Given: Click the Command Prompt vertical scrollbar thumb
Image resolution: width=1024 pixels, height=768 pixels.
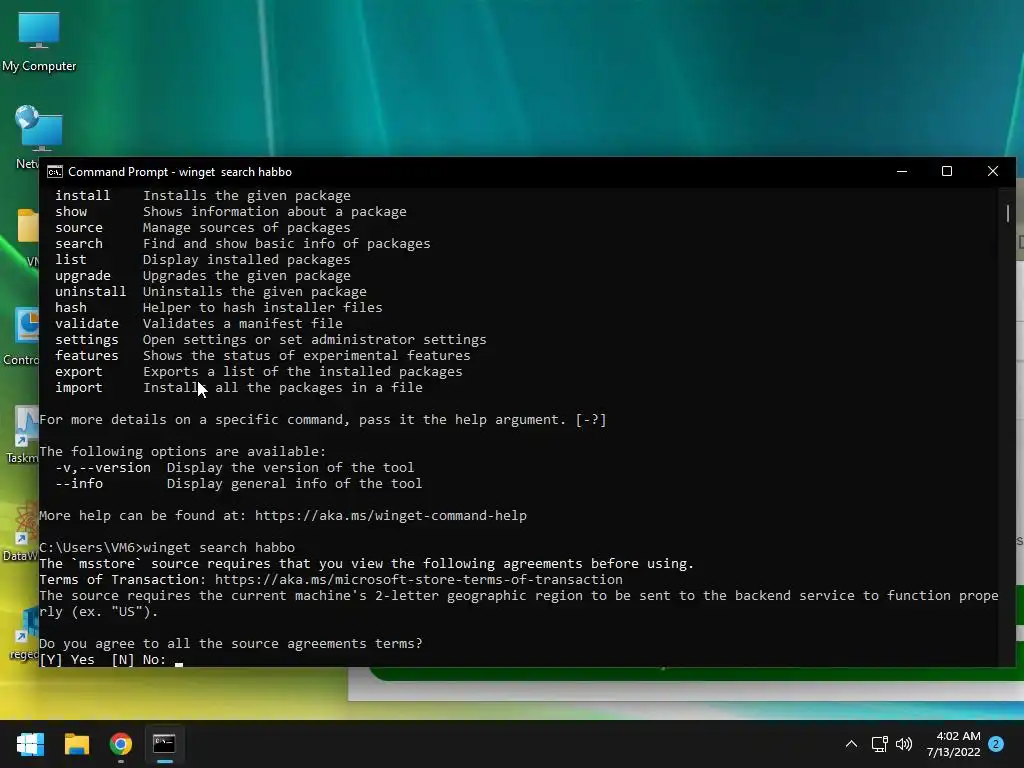Looking at the screenshot, I should [1008, 214].
